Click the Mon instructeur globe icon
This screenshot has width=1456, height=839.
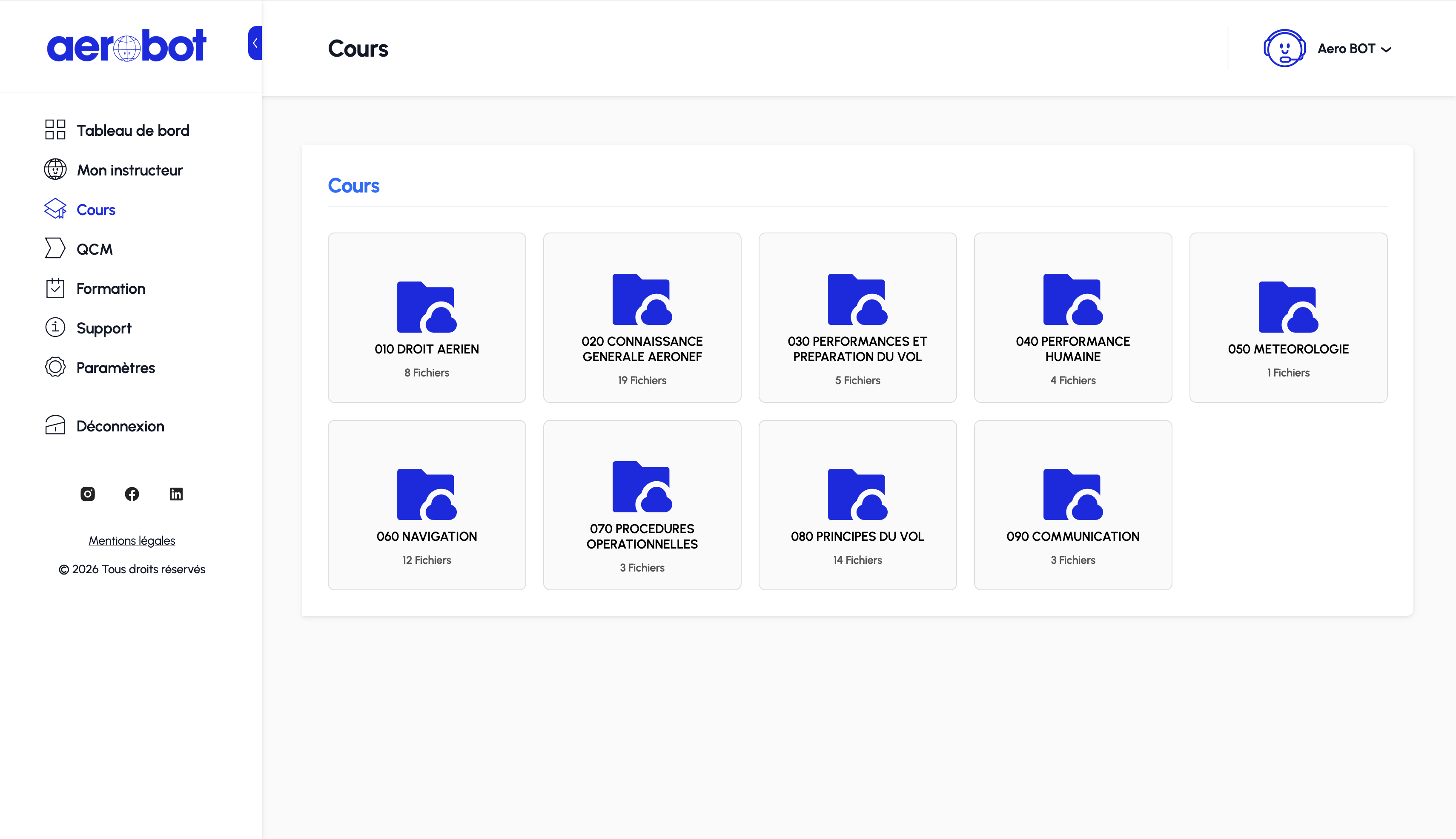(55, 170)
